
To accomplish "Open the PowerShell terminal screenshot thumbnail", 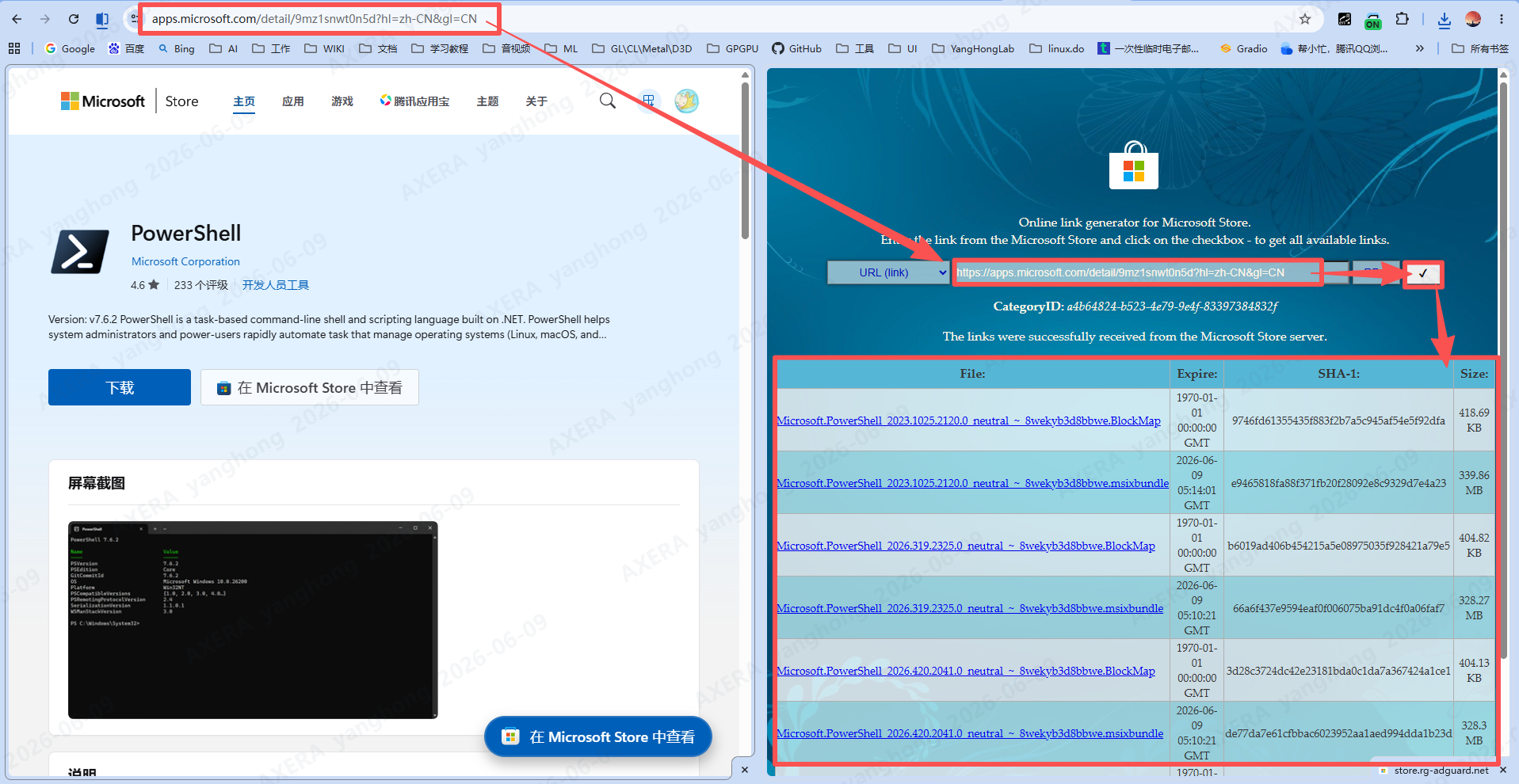I will [x=253, y=620].
